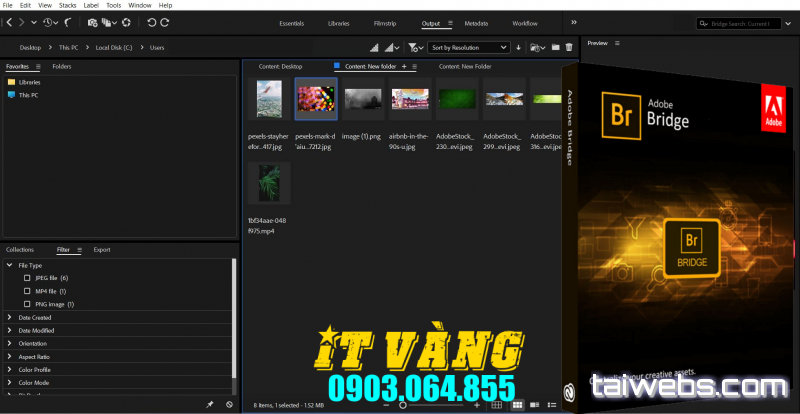Open the Stacks menu
800x414 pixels.
coord(67,5)
